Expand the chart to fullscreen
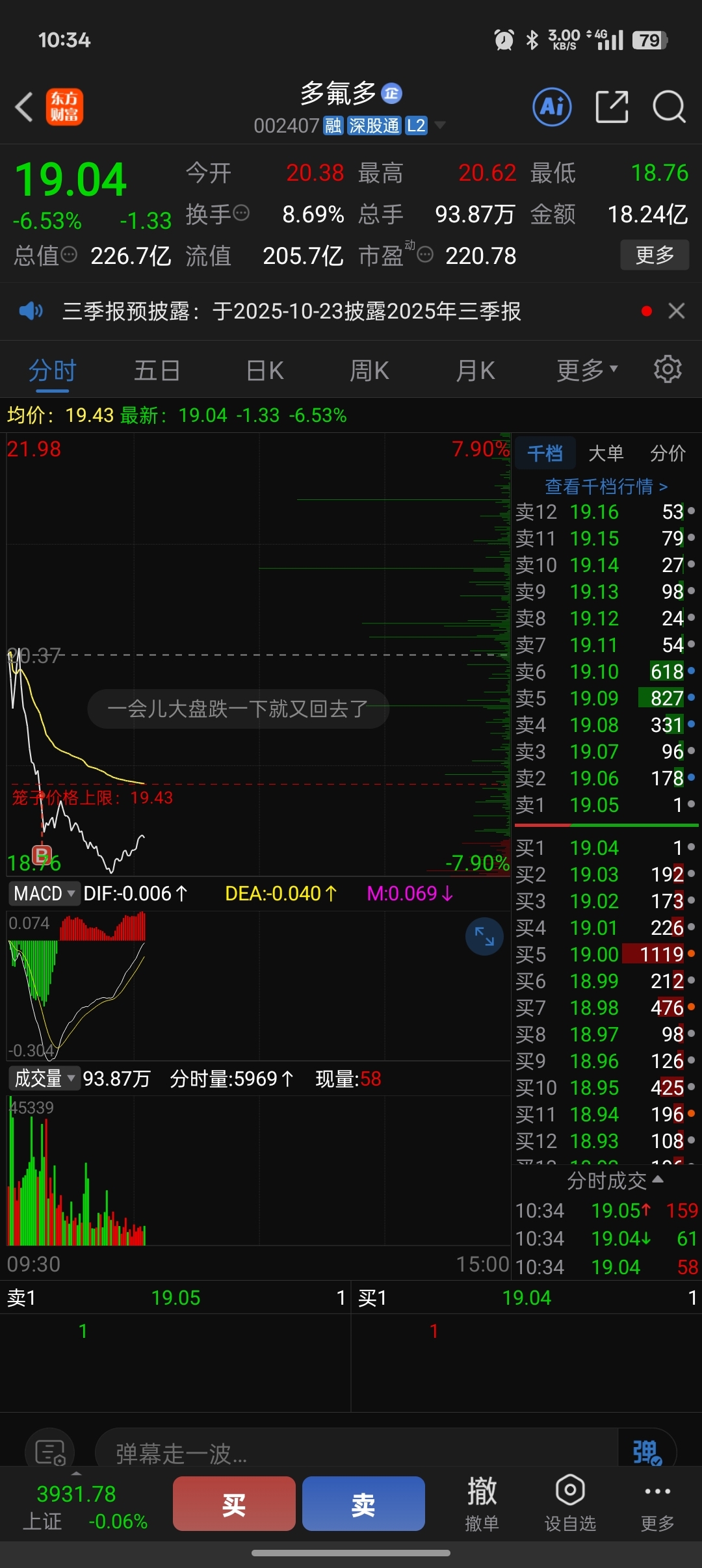Viewport: 702px width, 1568px height. [x=484, y=936]
